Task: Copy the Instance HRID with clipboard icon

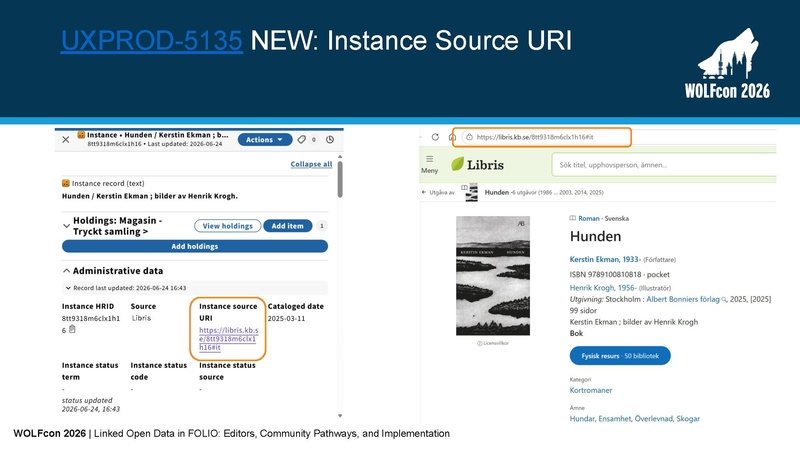Action: (72, 330)
